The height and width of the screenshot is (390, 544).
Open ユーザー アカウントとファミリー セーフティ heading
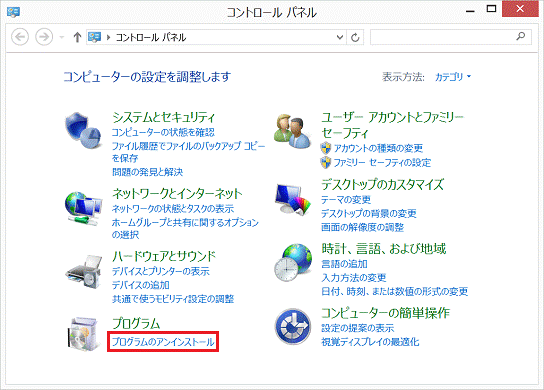pyautogui.click(x=392, y=125)
